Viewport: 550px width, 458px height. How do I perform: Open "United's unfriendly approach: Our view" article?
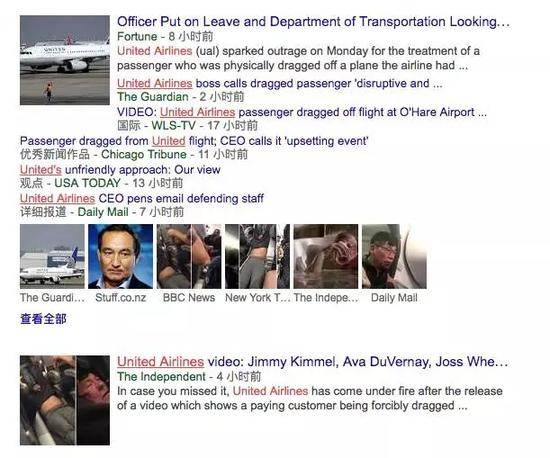[x=120, y=170]
